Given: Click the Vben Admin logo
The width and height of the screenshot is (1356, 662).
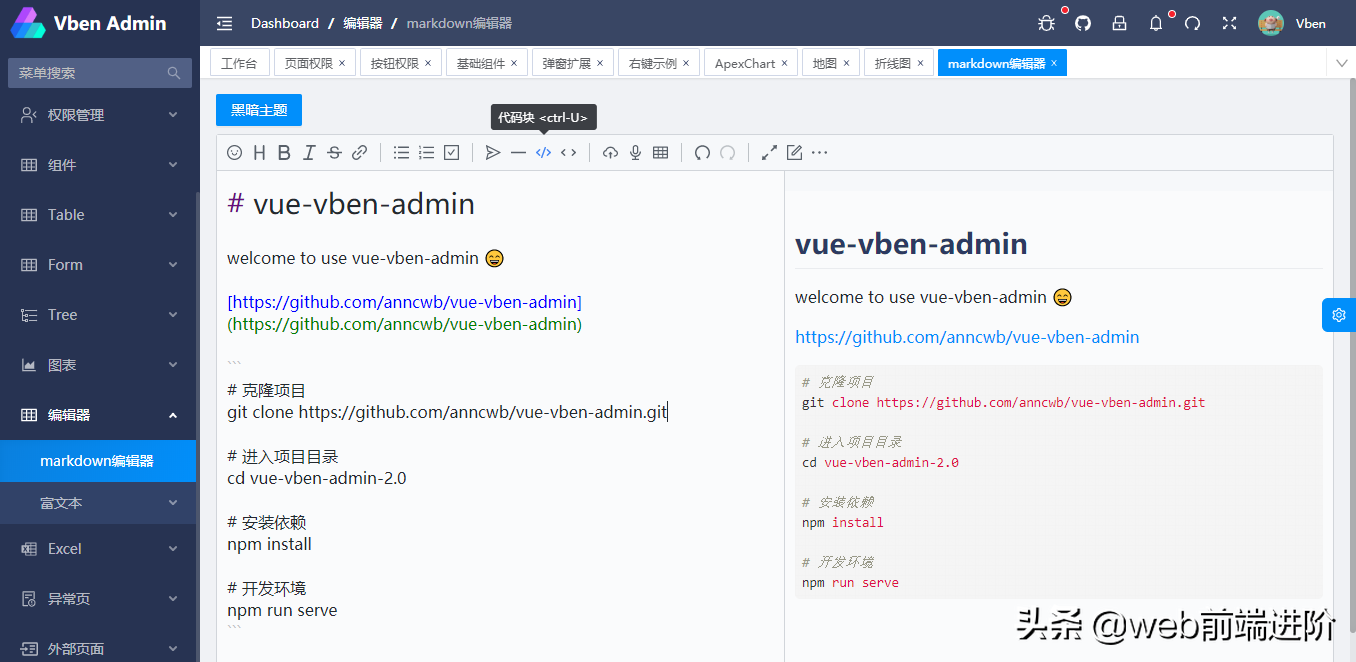Looking at the screenshot, I should [x=88, y=23].
